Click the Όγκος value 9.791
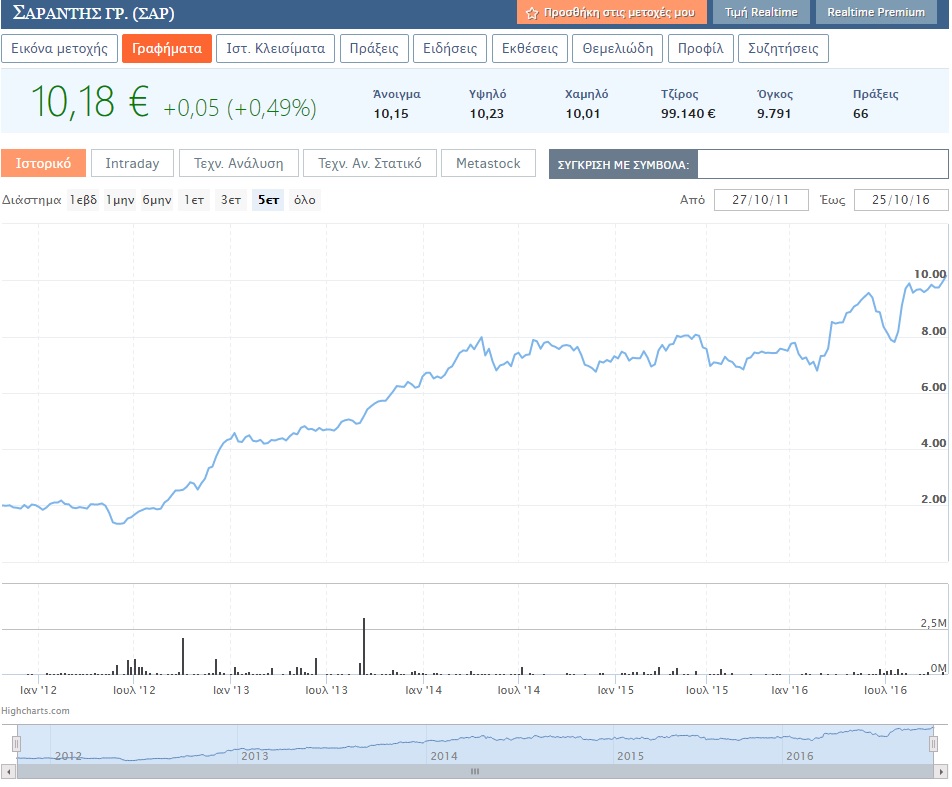This screenshot has width=952, height=787. [774, 114]
